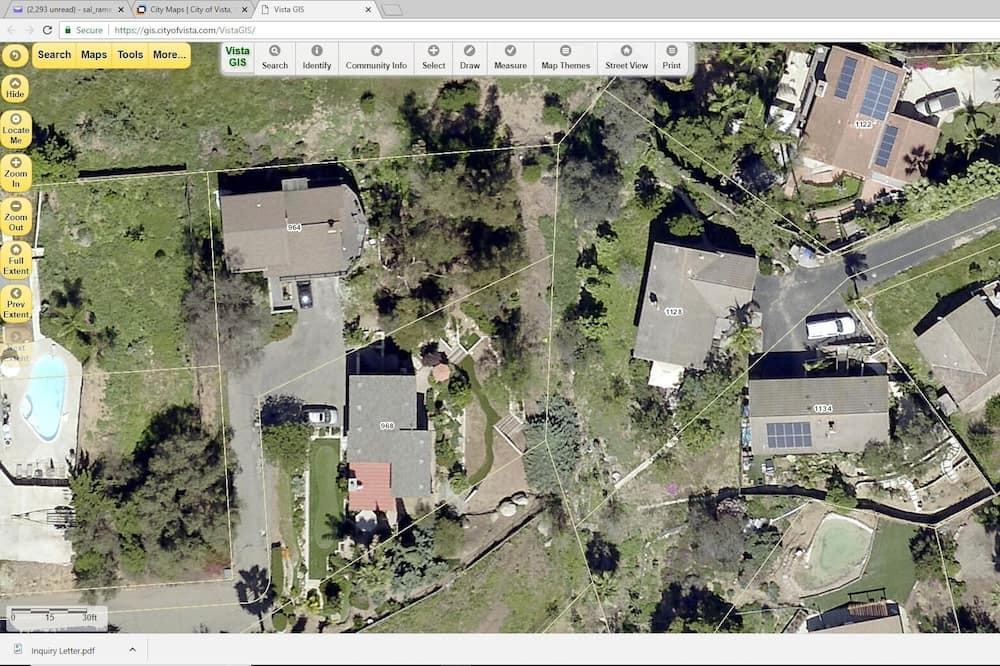Hide the side panel with Hide button
The width and height of the screenshot is (1000, 666).
click(15, 89)
